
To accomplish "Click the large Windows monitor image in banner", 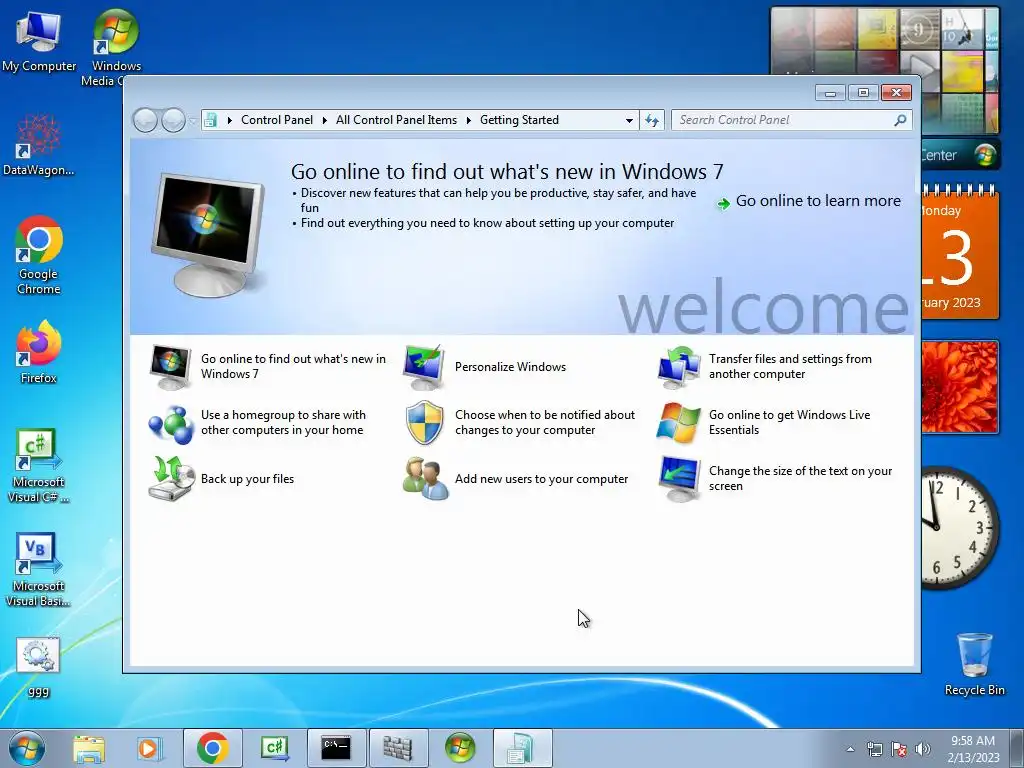I will [x=208, y=235].
